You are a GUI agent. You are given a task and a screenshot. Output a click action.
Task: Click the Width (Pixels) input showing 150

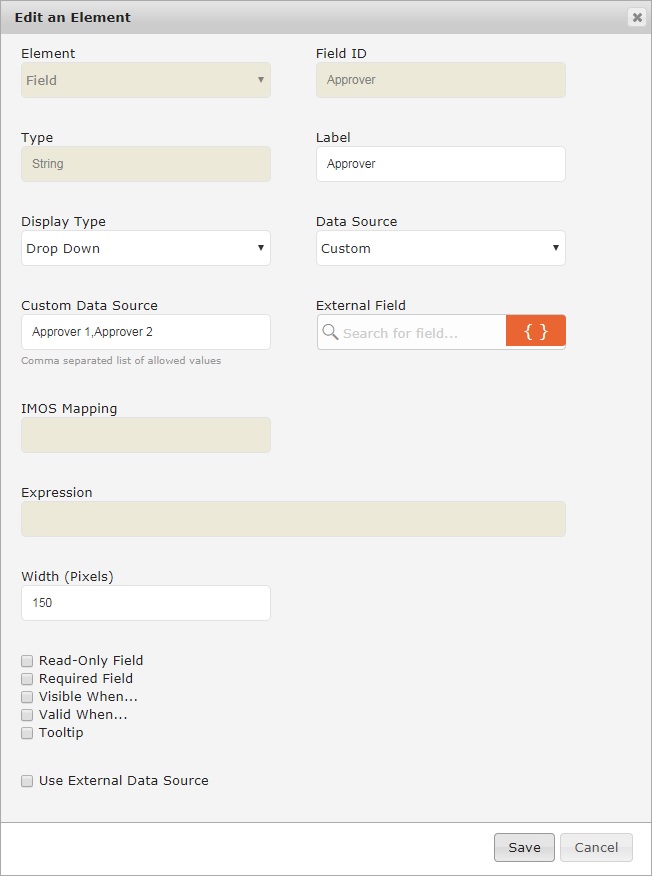click(x=145, y=603)
